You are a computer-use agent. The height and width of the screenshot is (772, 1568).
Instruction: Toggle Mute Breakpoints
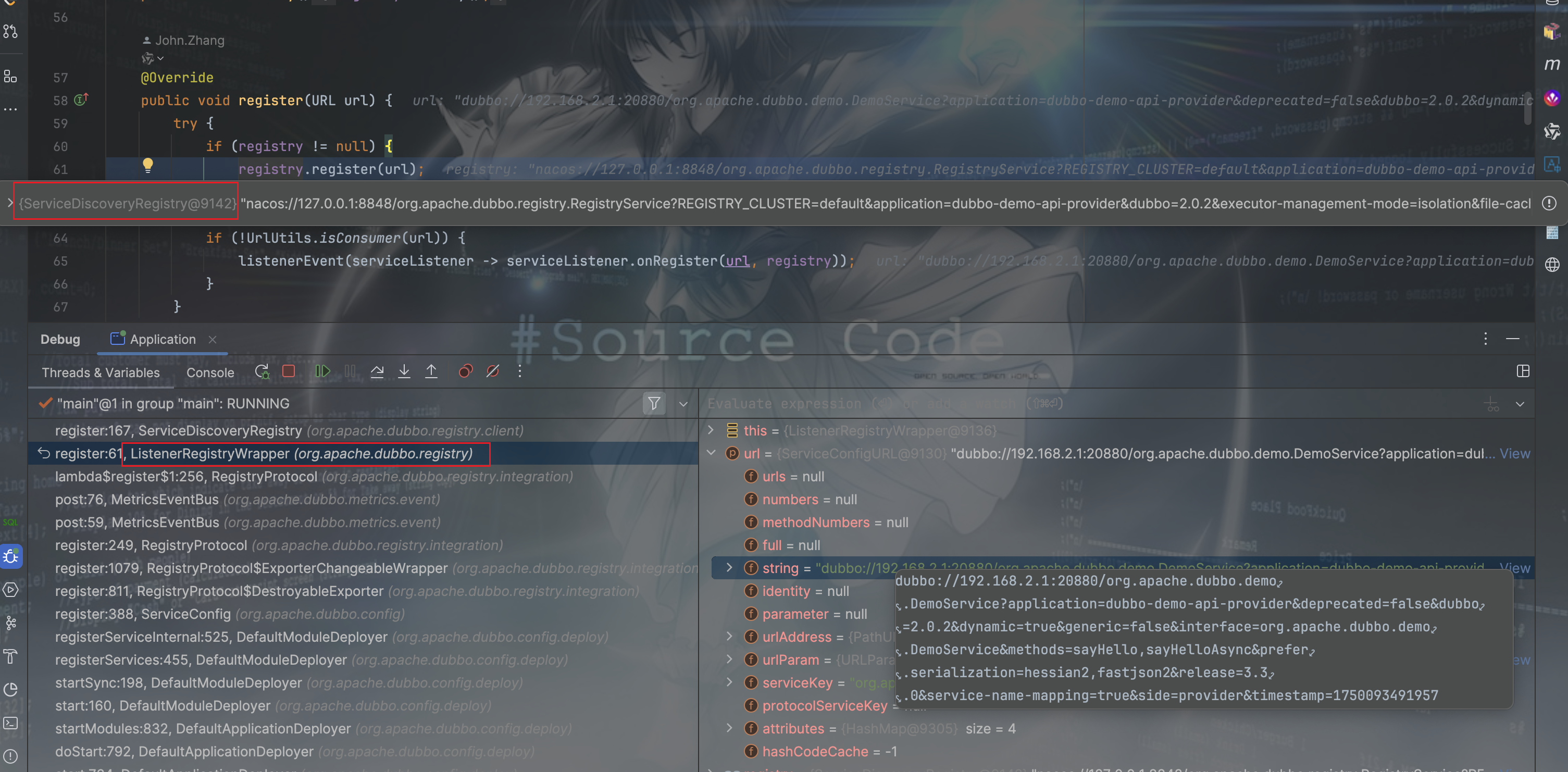pyautogui.click(x=492, y=371)
